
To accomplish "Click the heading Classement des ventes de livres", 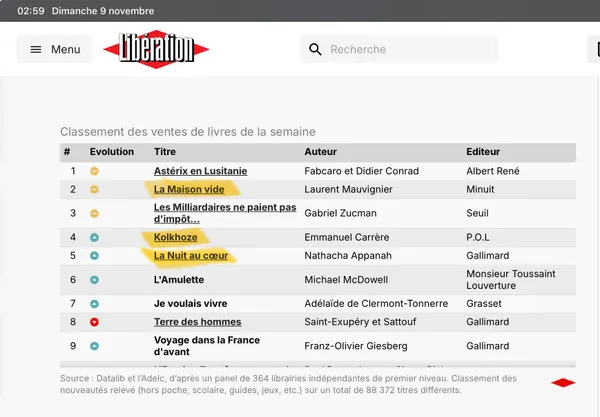I will (188, 132).
